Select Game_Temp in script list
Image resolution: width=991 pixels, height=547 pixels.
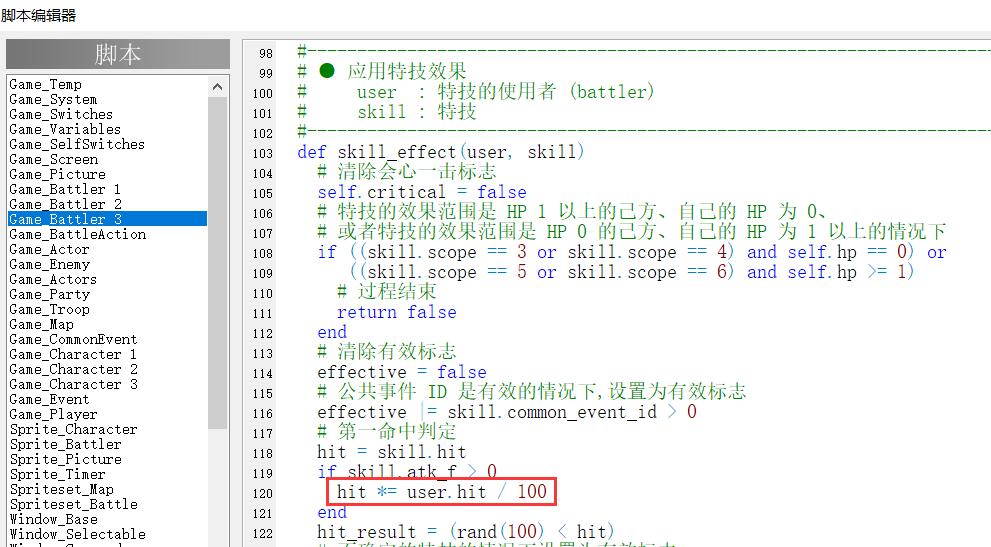tap(46, 84)
